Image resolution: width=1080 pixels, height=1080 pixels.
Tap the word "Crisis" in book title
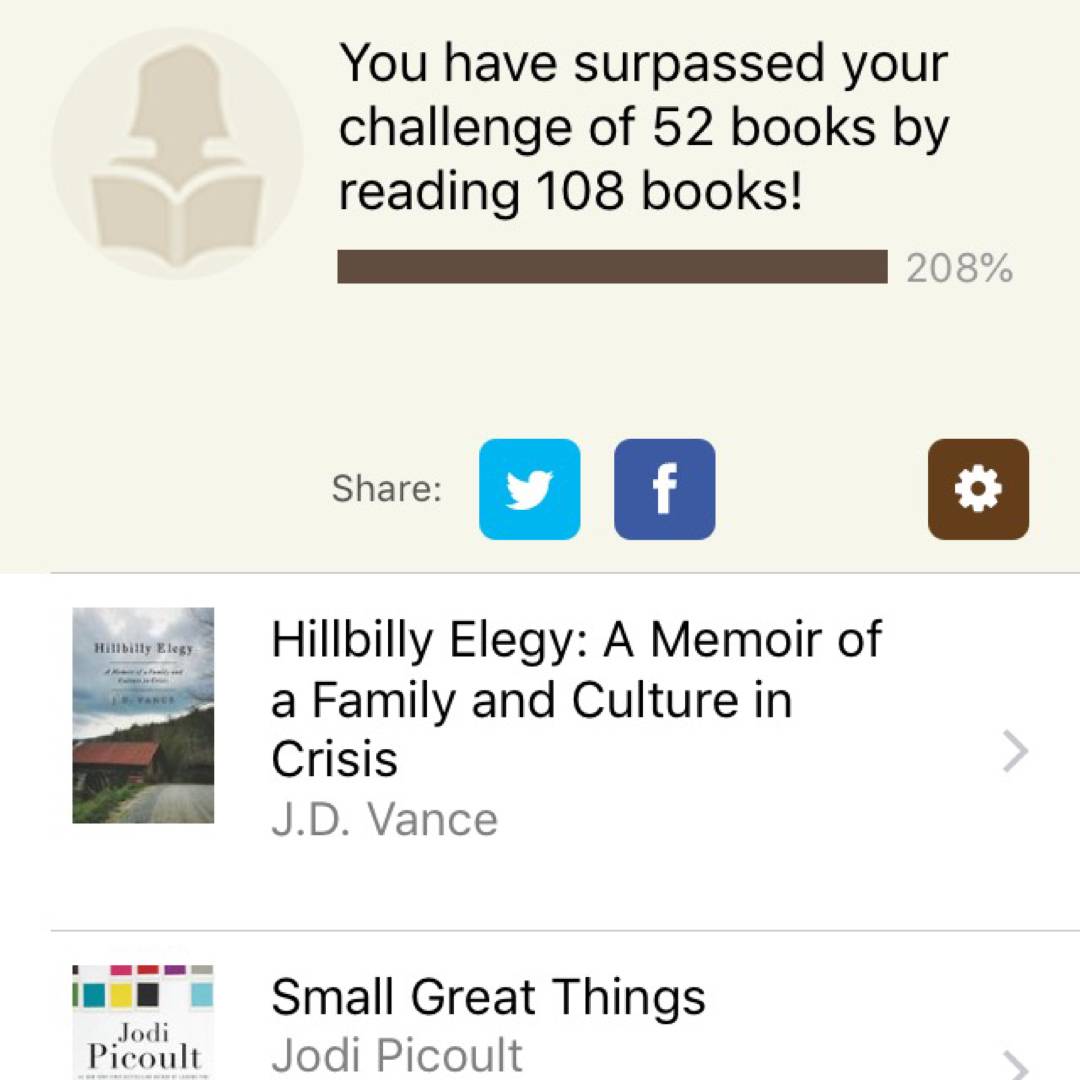pos(334,759)
